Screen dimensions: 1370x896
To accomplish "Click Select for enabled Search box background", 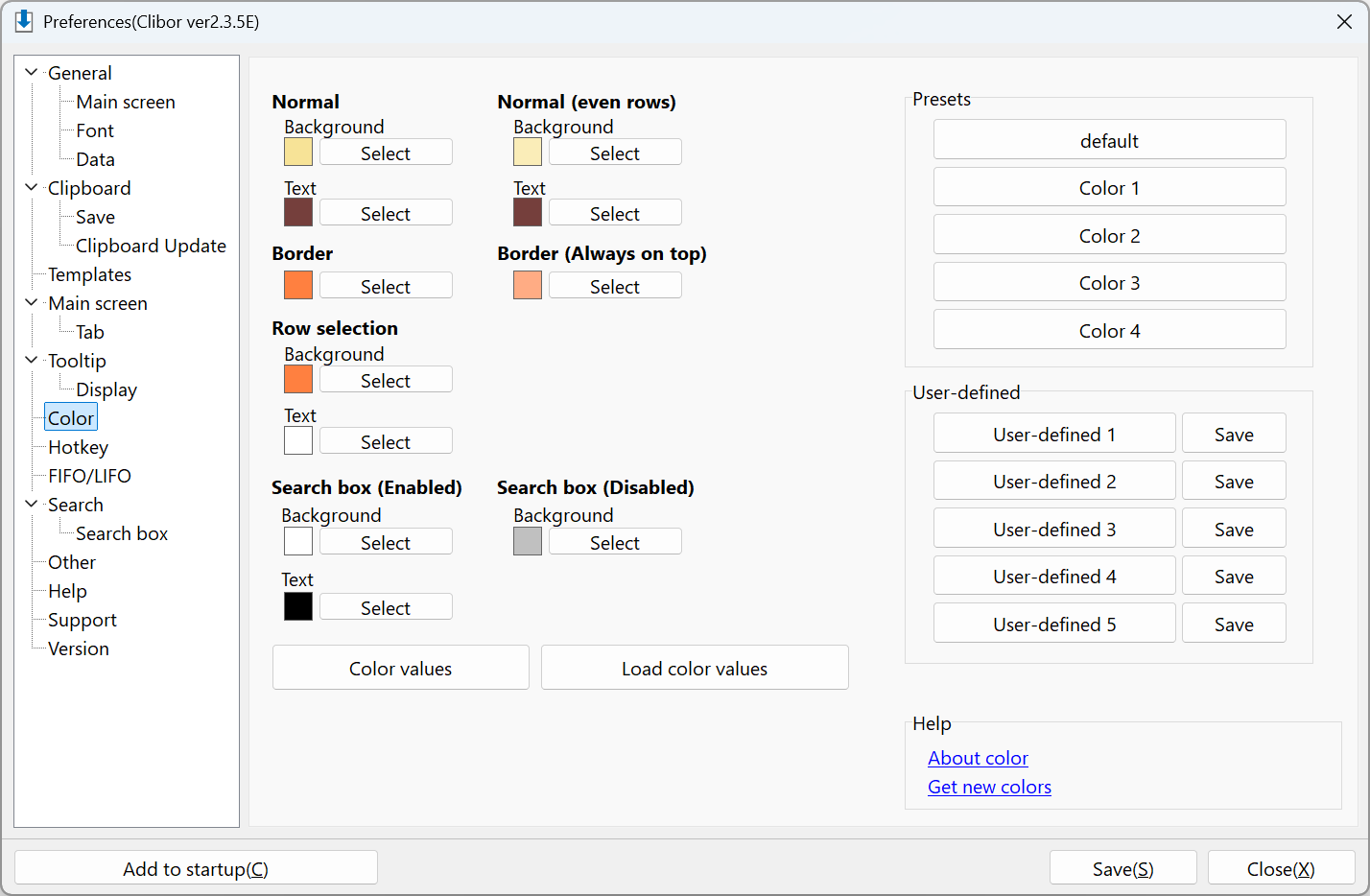I will [x=386, y=542].
